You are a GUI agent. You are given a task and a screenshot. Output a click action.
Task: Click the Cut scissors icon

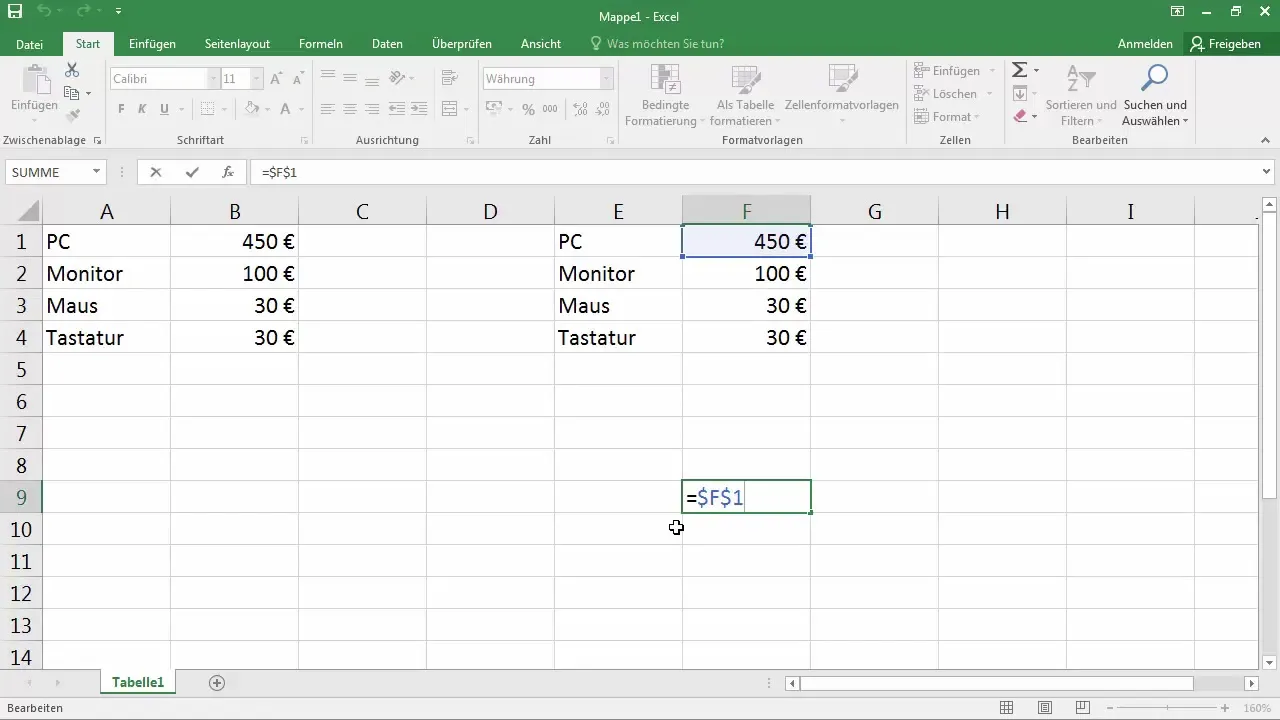[x=72, y=70]
